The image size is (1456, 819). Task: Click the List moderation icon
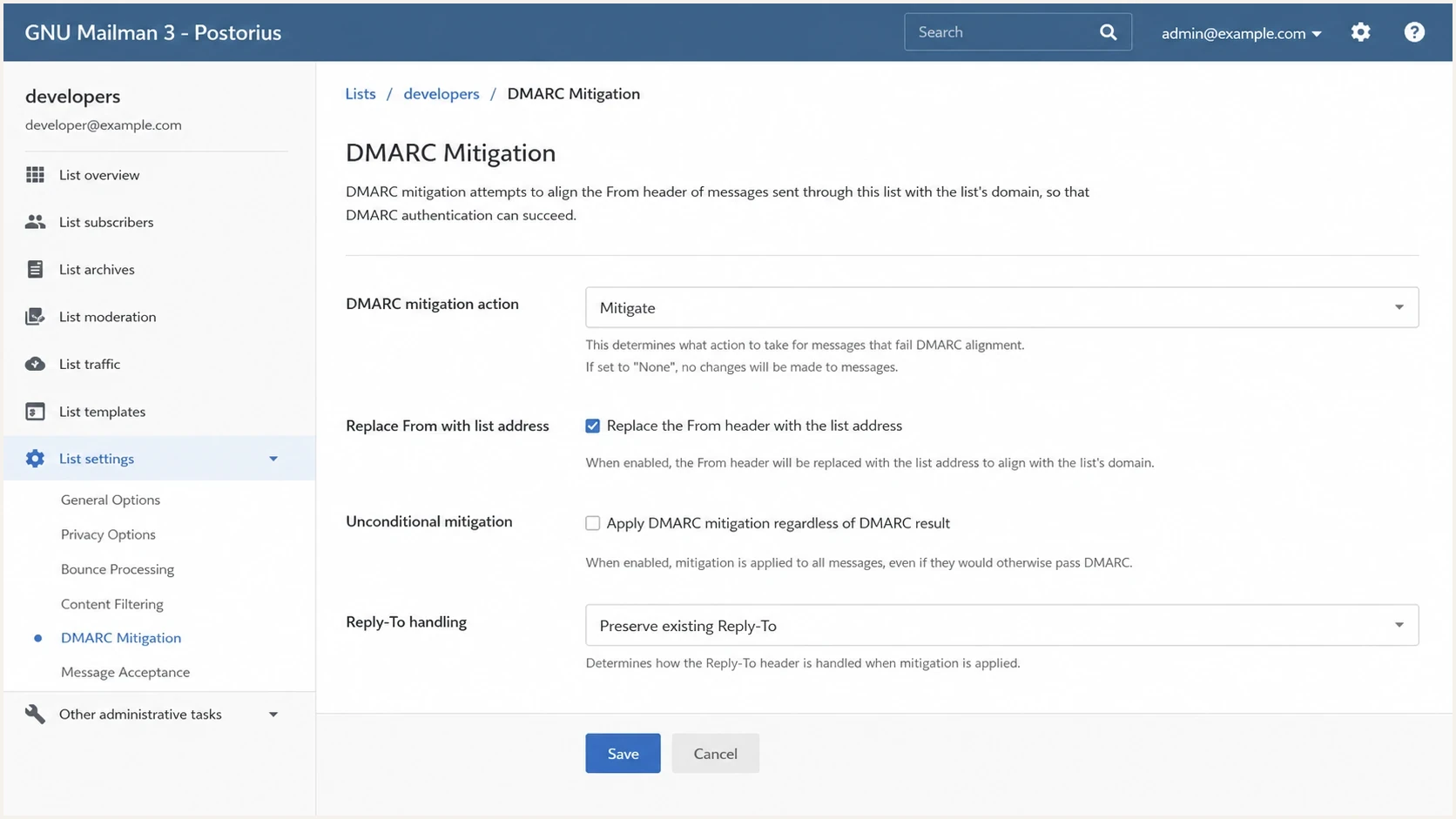click(x=35, y=317)
